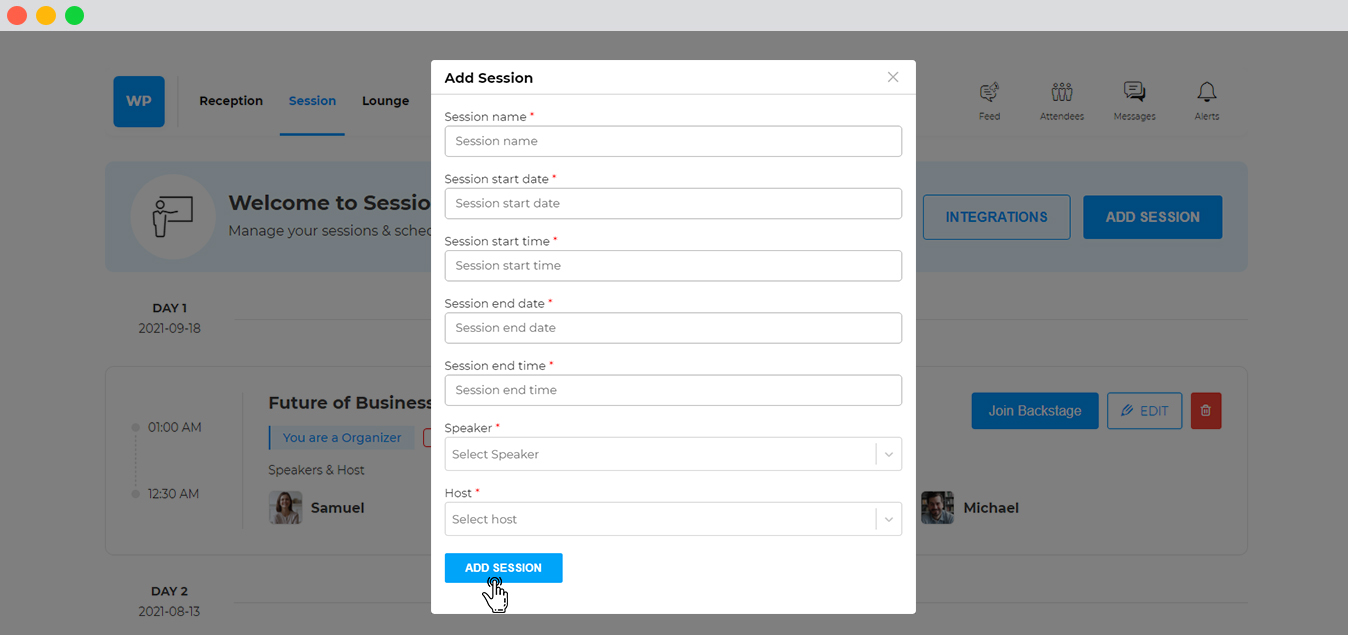The image size is (1348, 635).
Task: Click the EDIT session button
Action: click(1144, 411)
